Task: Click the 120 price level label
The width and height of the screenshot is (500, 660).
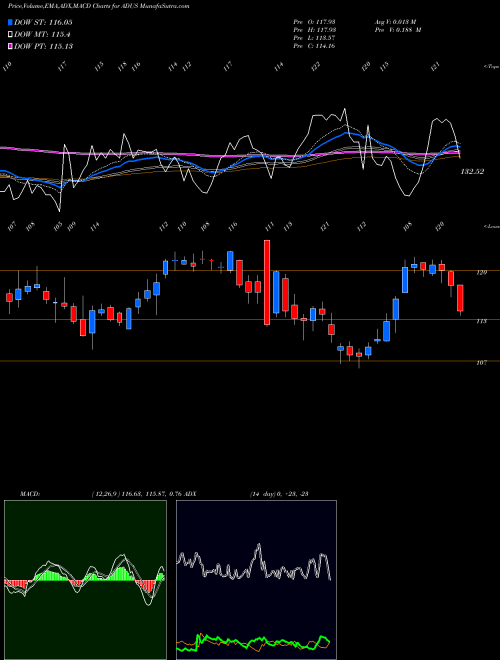Action: click(481, 273)
